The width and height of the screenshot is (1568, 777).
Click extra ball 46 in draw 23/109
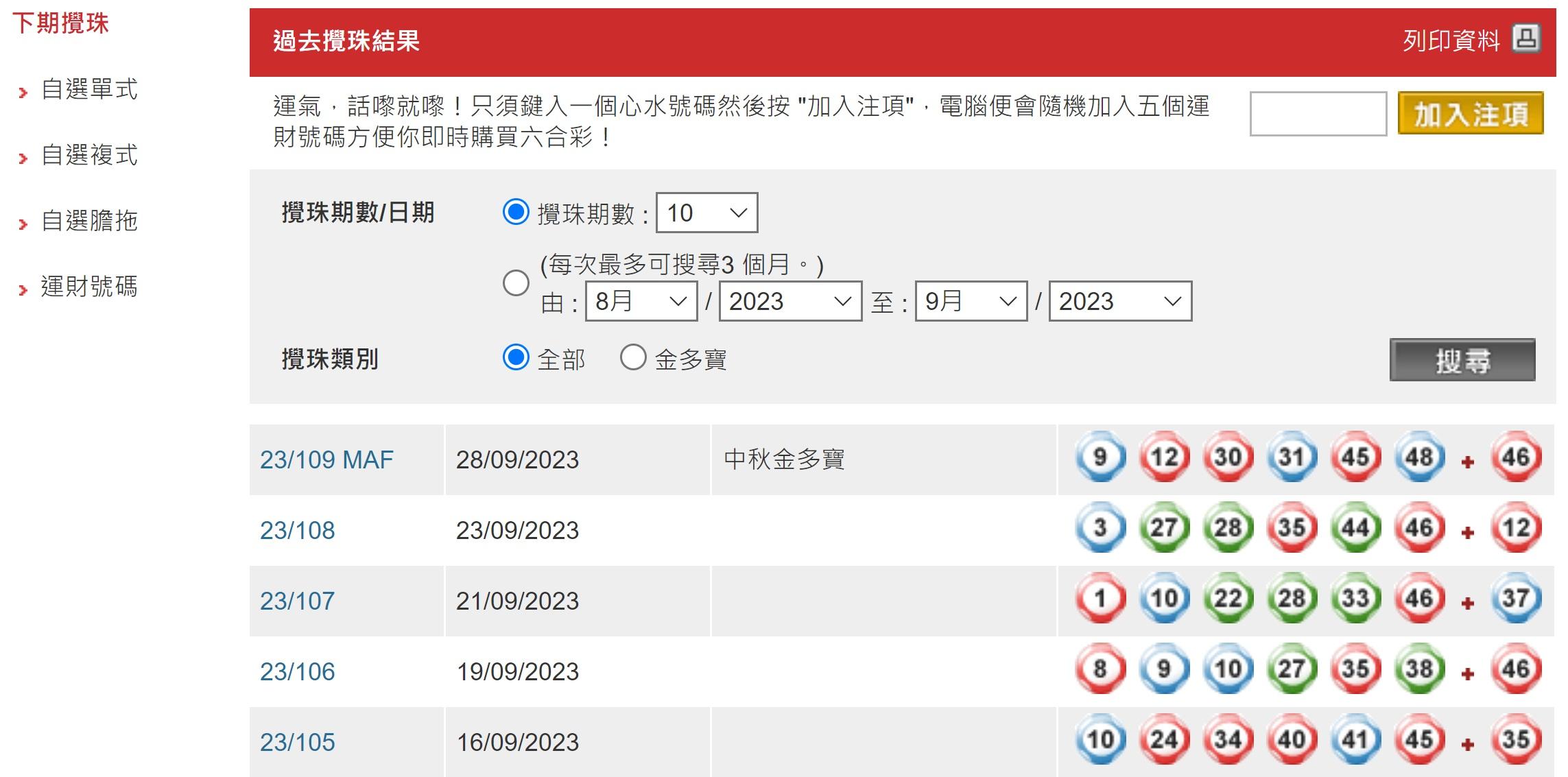[1516, 457]
